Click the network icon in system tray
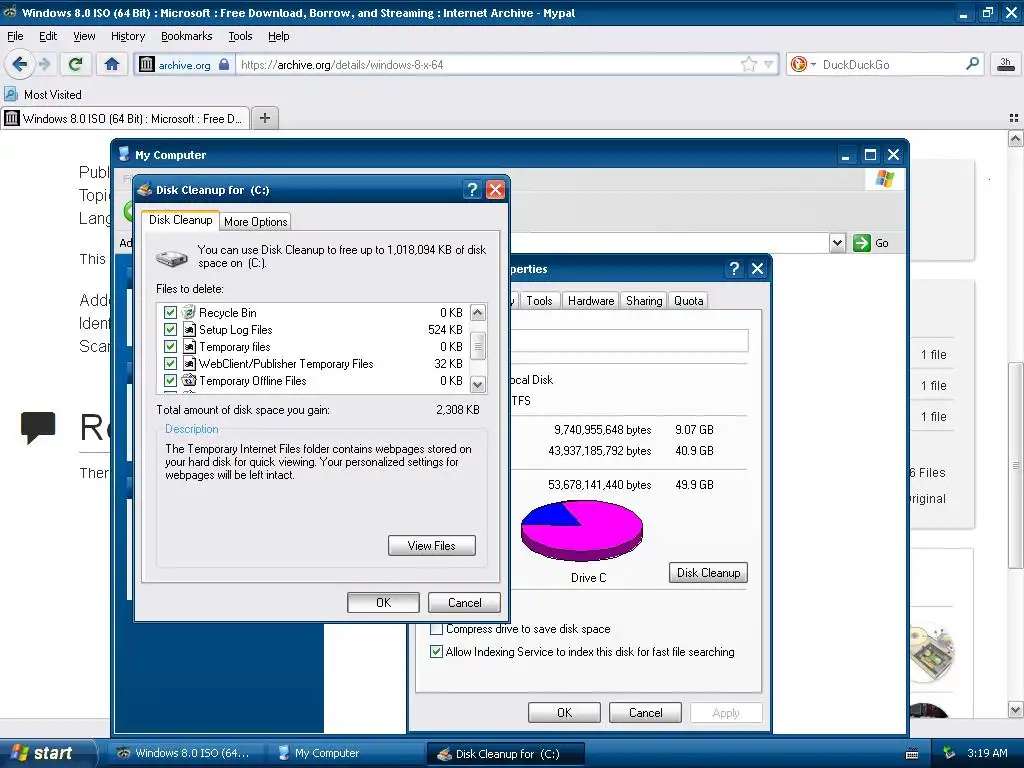This screenshot has height=768, width=1024. (x=949, y=753)
